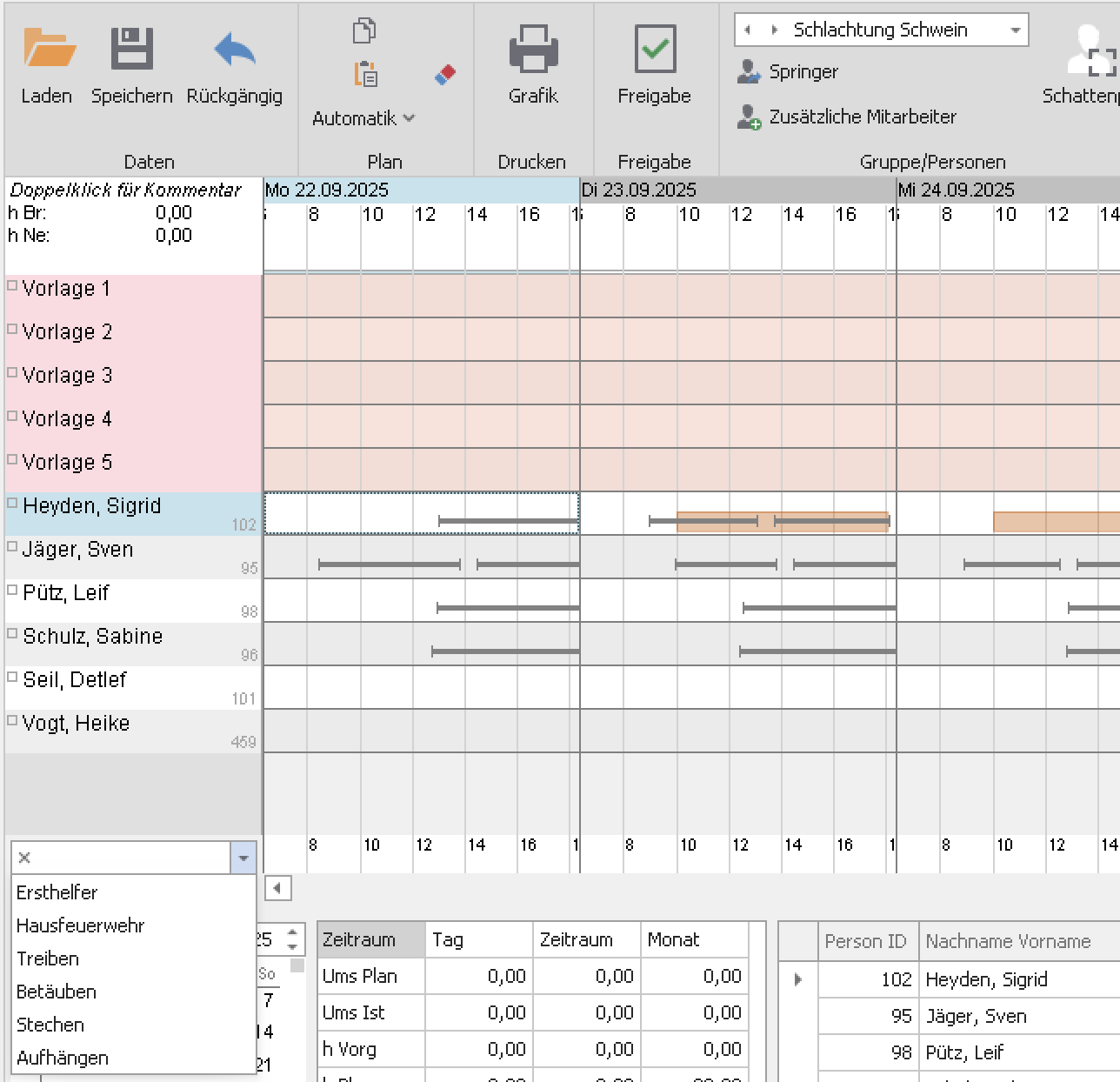Image resolution: width=1120 pixels, height=1082 pixels.
Task: Save the plan with the Speichern icon
Action: click(x=132, y=49)
